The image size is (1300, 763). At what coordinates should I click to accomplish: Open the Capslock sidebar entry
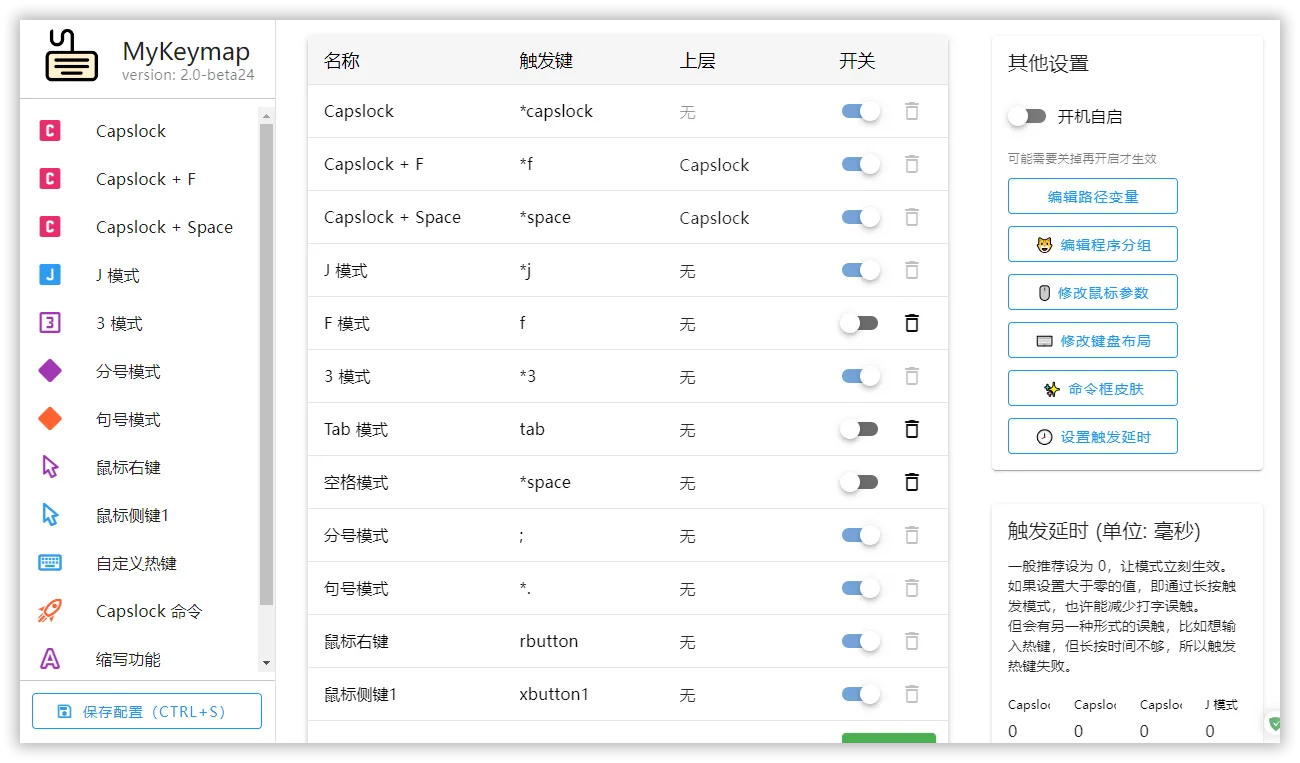click(x=139, y=131)
